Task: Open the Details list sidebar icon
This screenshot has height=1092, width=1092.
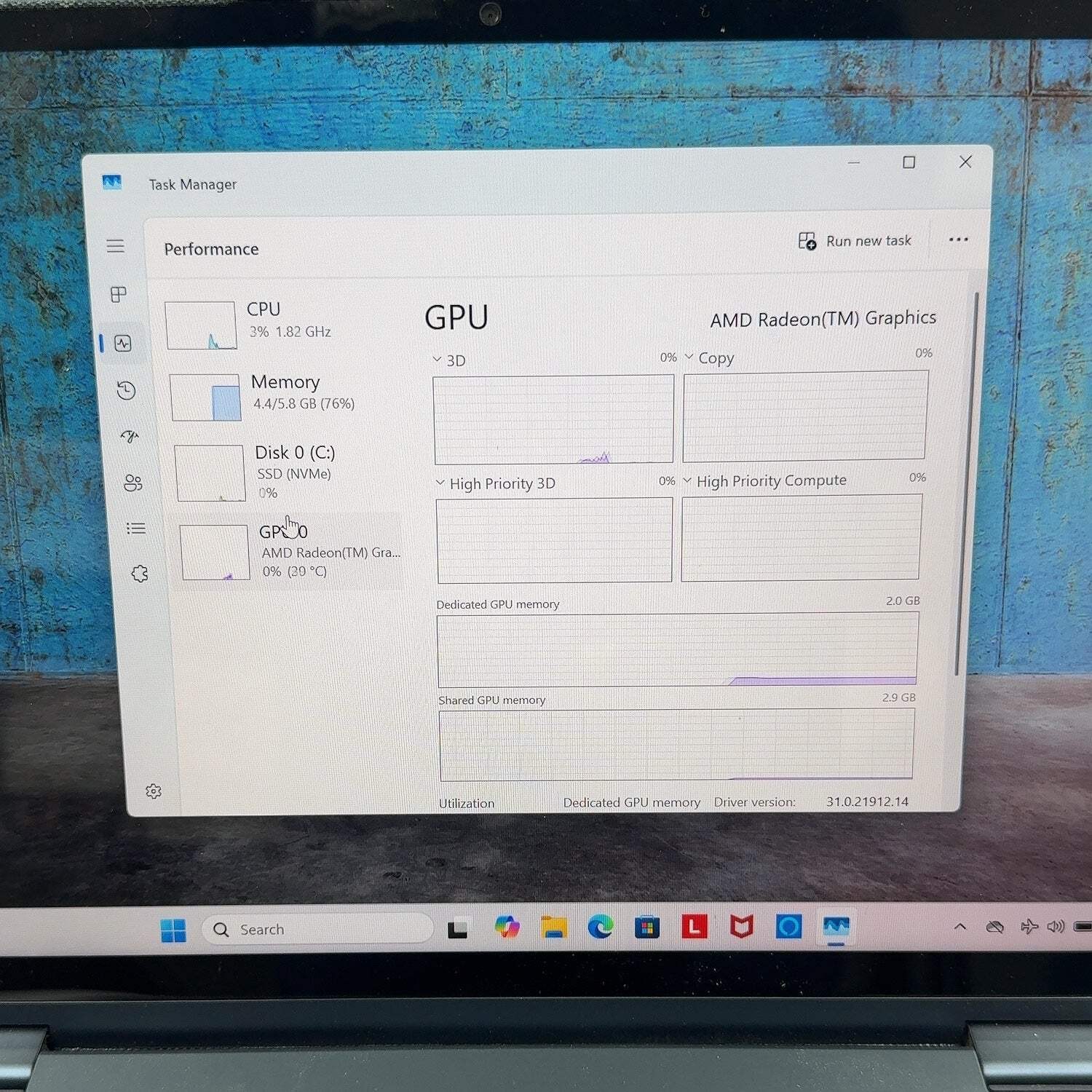Action: 136,529
